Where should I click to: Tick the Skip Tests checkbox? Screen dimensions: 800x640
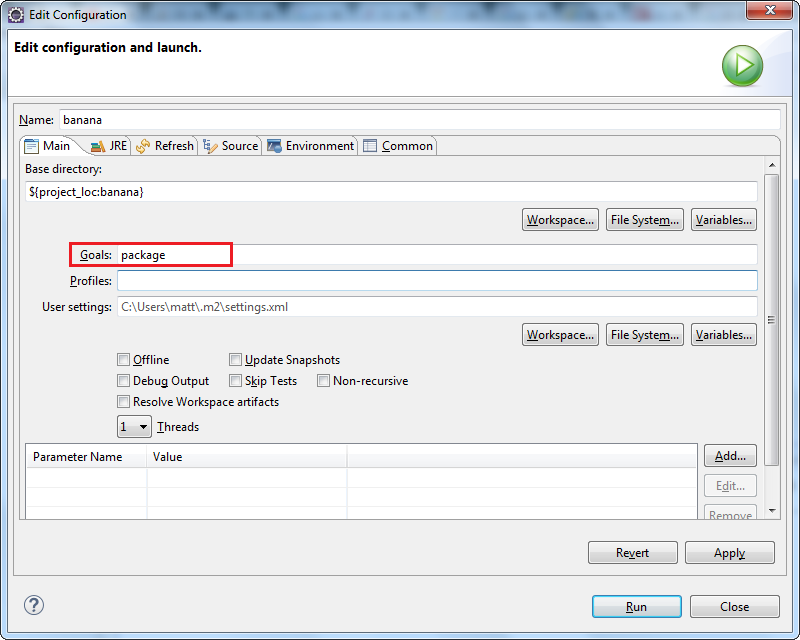(x=236, y=381)
